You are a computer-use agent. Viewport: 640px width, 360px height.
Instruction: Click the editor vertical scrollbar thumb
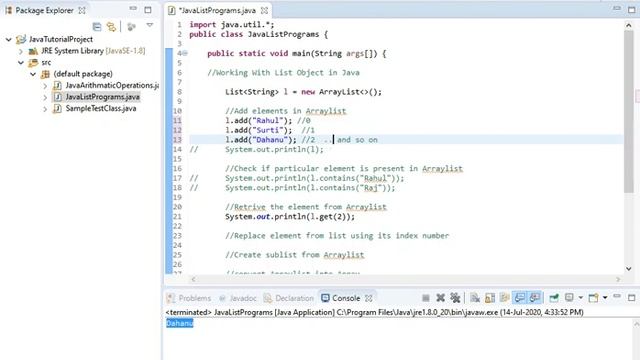pyautogui.click(x=629, y=111)
